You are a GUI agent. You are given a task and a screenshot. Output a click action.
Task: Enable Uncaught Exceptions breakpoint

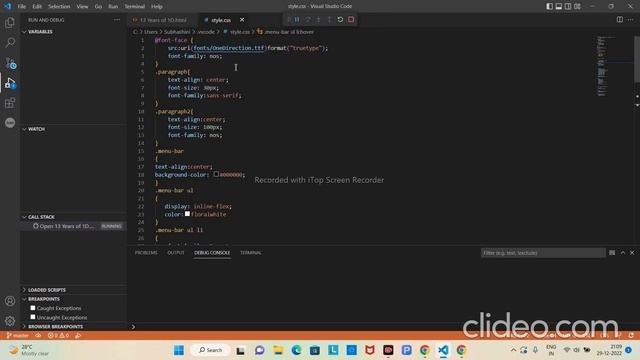pyautogui.click(x=33, y=317)
